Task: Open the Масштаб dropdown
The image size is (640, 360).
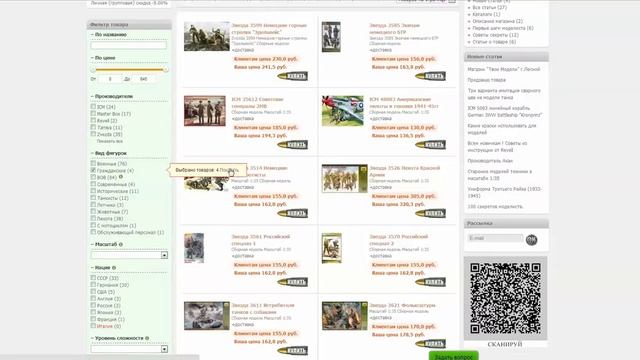Action: coord(129,255)
